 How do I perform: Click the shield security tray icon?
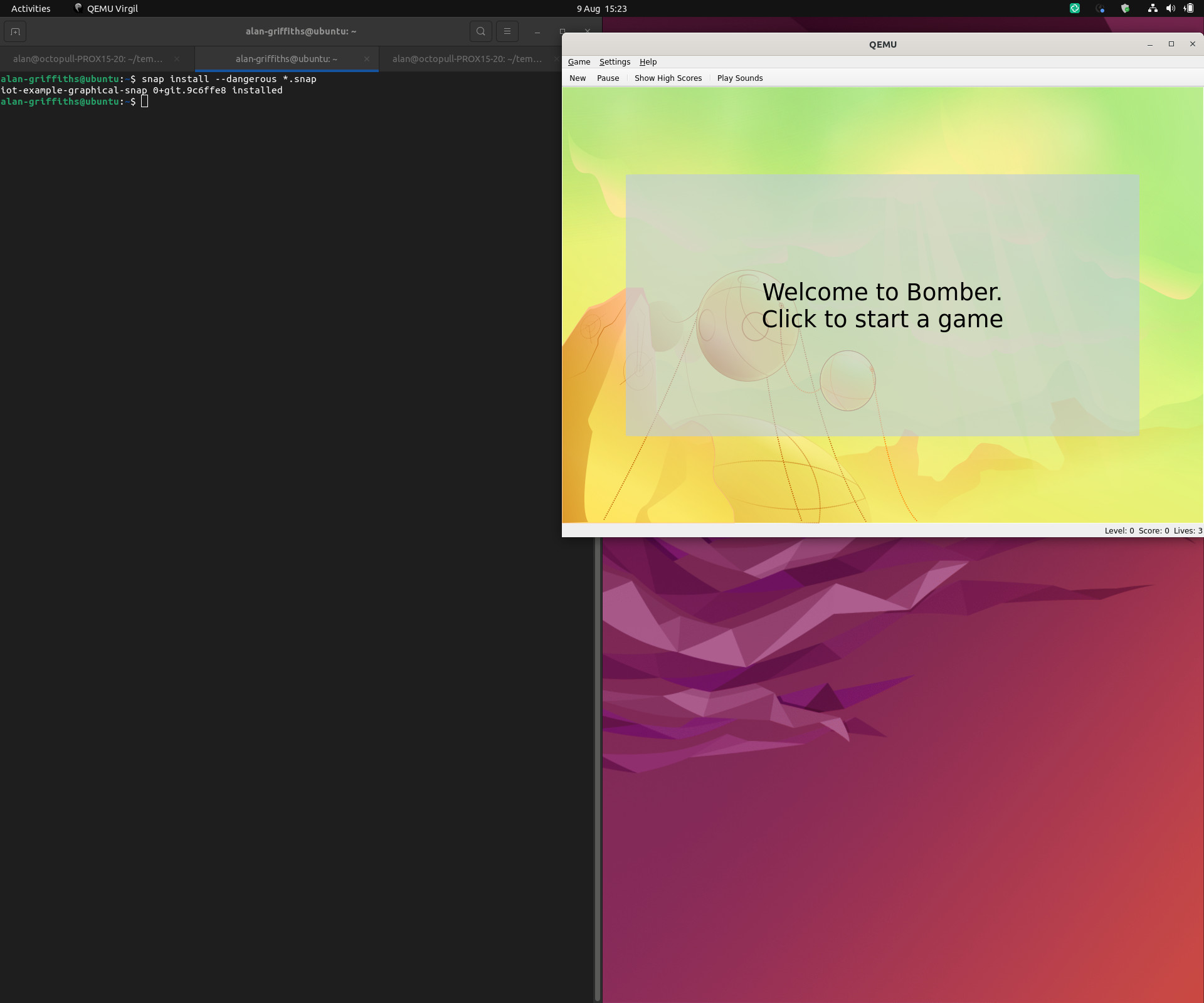pyautogui.click(x=1125, y=9)
